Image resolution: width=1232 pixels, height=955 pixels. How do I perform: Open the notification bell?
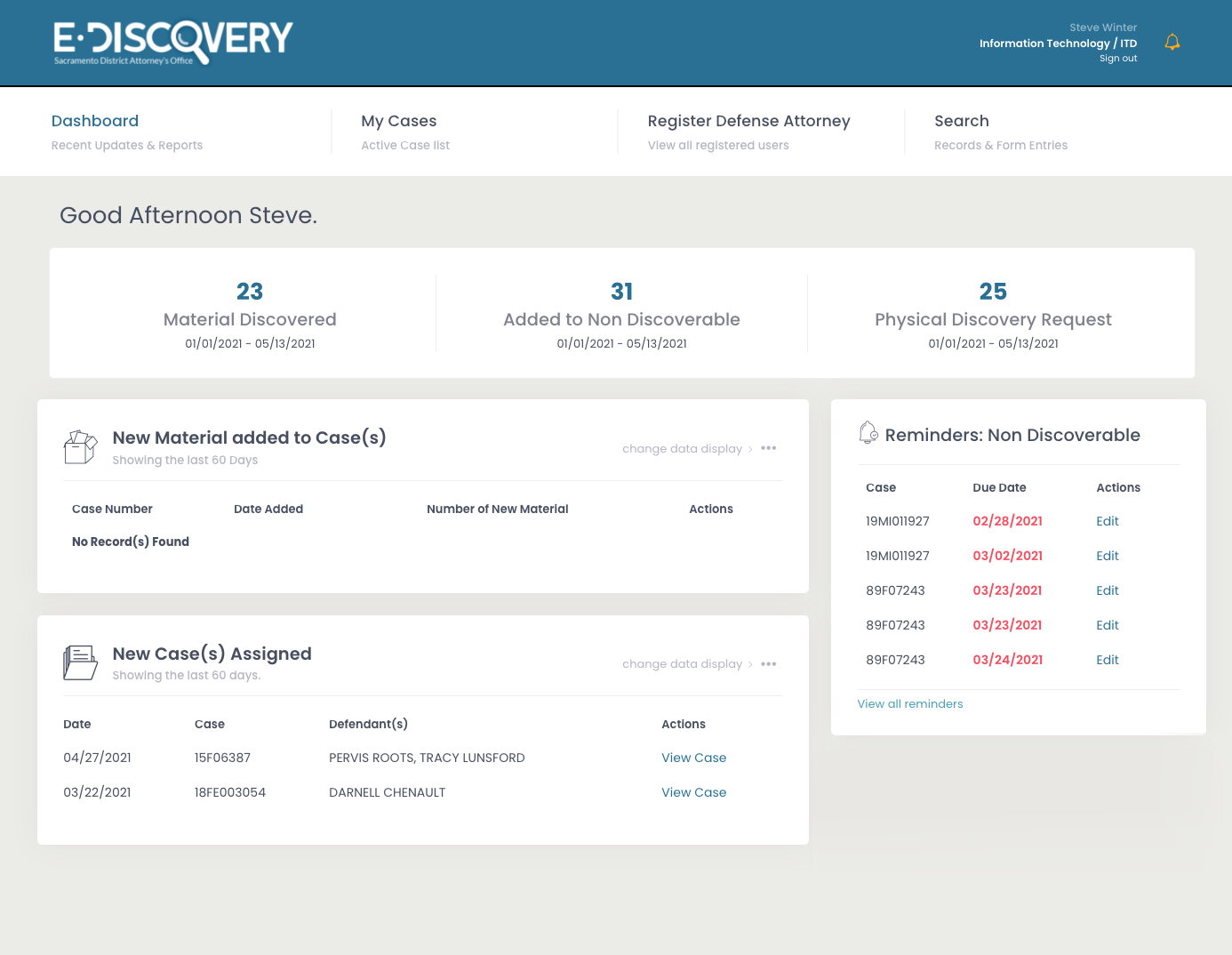(x=1172, y=42)
